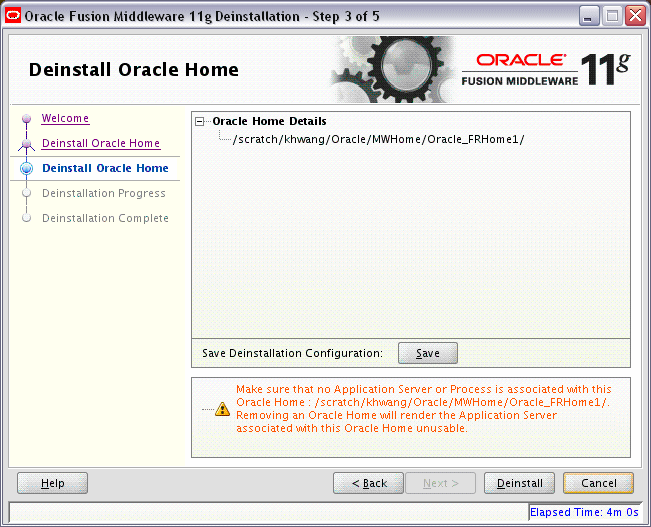The image size is (651, 527).
Task: Start removal with the Deinstall button
Action: [519, 483]
